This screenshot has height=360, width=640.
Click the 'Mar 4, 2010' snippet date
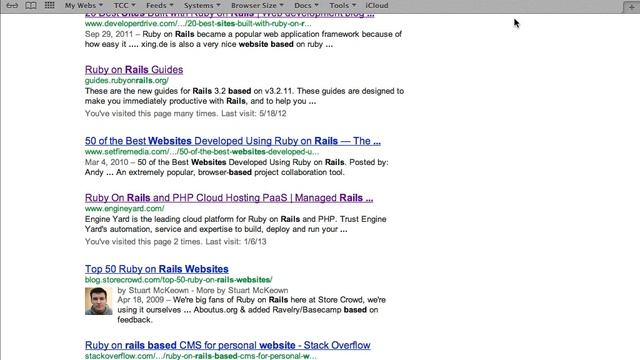(x=107, y=162)
